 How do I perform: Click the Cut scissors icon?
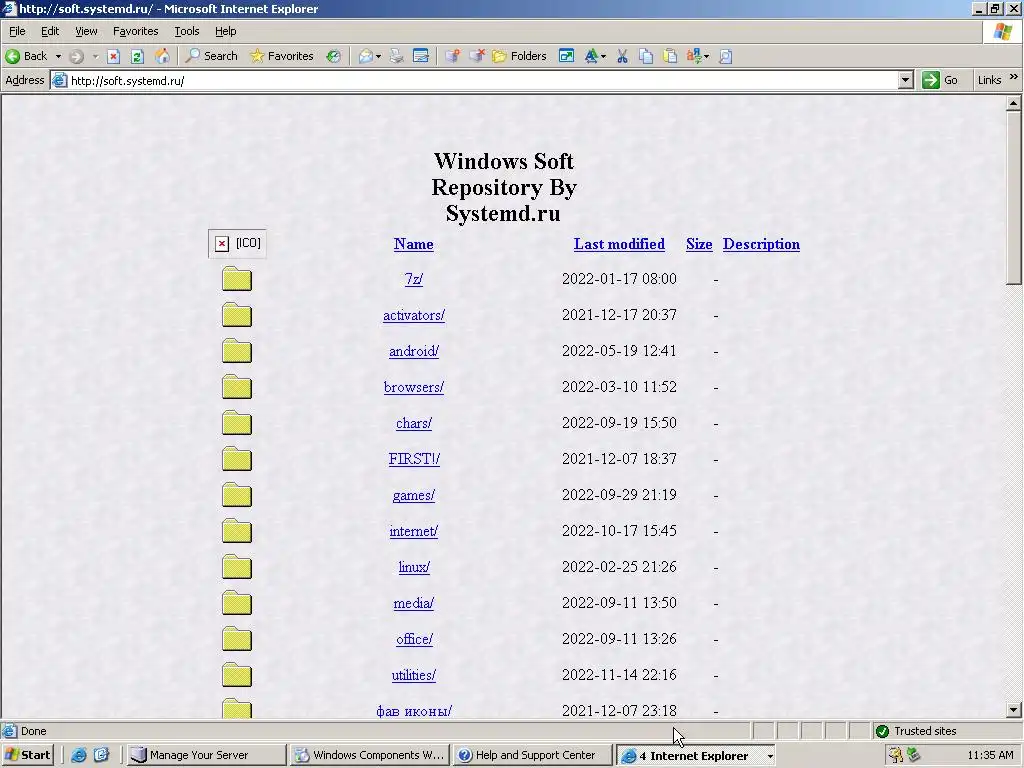click(x=622, y=56)
